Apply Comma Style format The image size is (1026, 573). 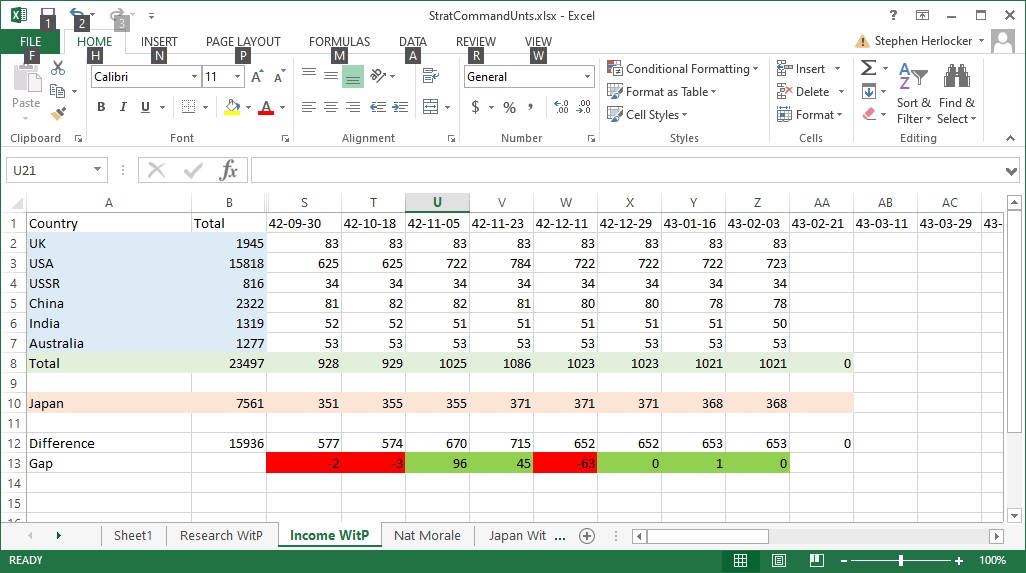click(x=531, y=107)
